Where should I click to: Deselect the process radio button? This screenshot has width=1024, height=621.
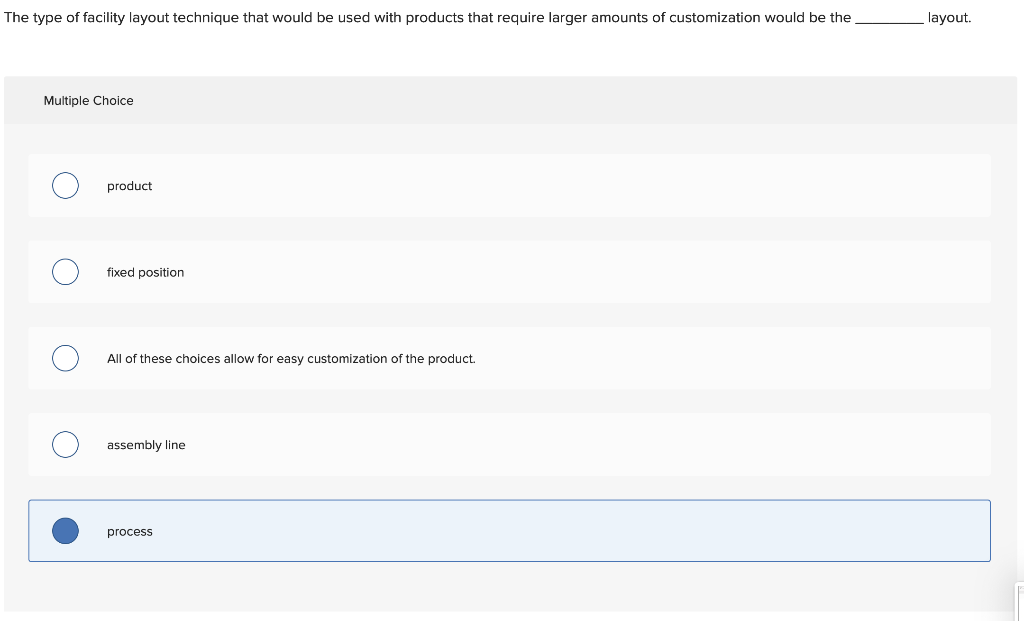pos(65,530)
